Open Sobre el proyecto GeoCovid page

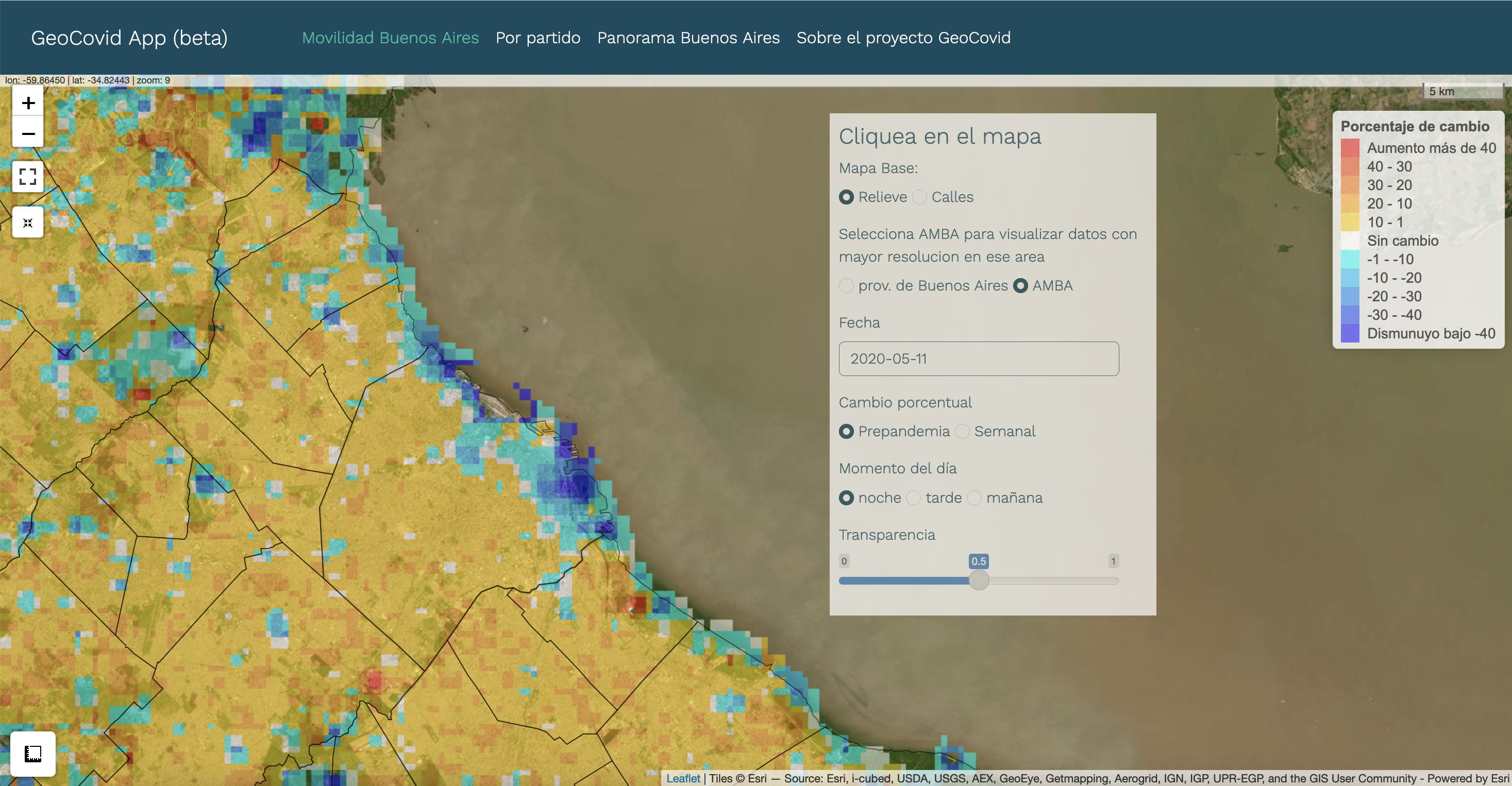coord(903,38)
